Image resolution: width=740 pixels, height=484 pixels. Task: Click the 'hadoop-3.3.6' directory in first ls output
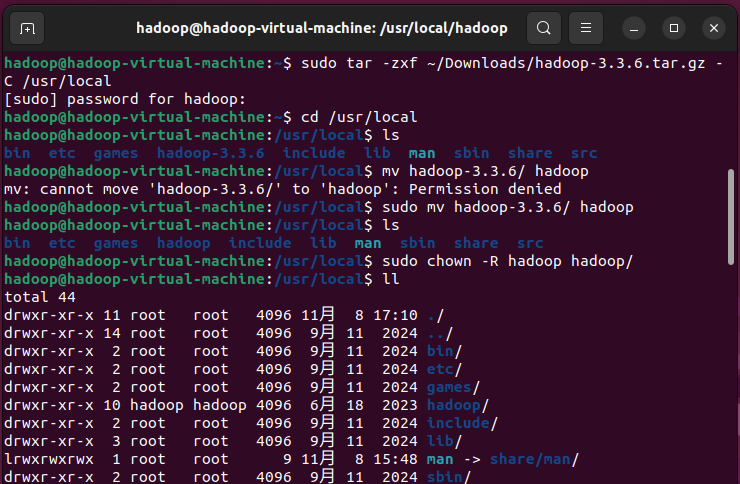point(210,153)
